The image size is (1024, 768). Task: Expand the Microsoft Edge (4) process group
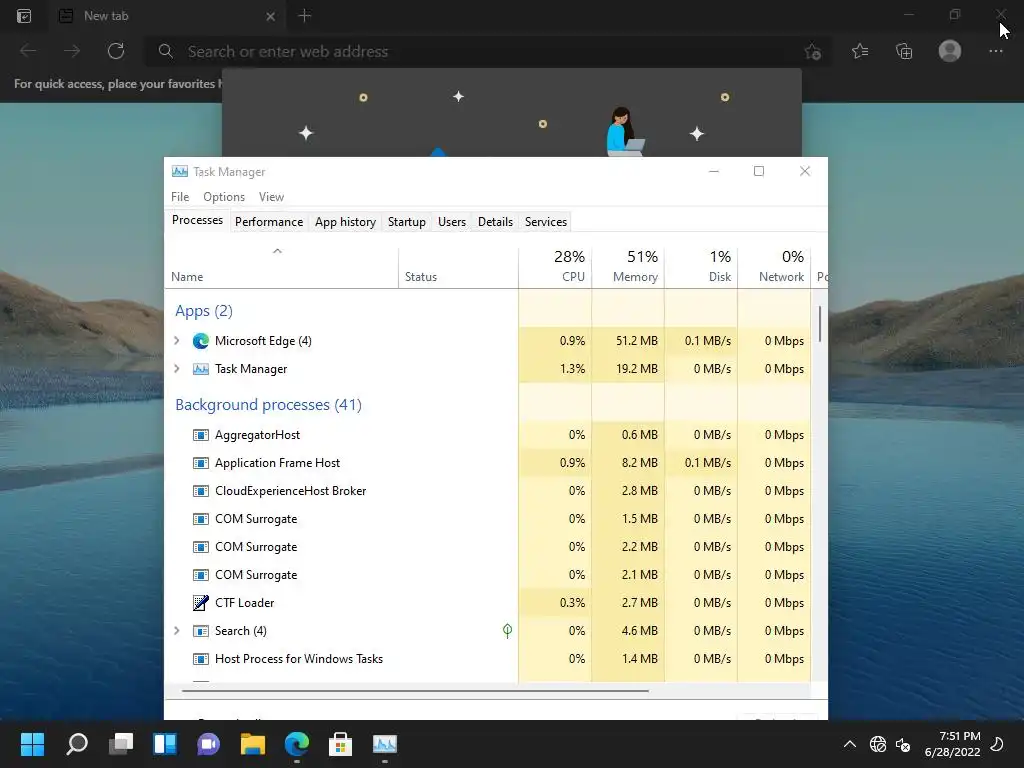[176, 341]
